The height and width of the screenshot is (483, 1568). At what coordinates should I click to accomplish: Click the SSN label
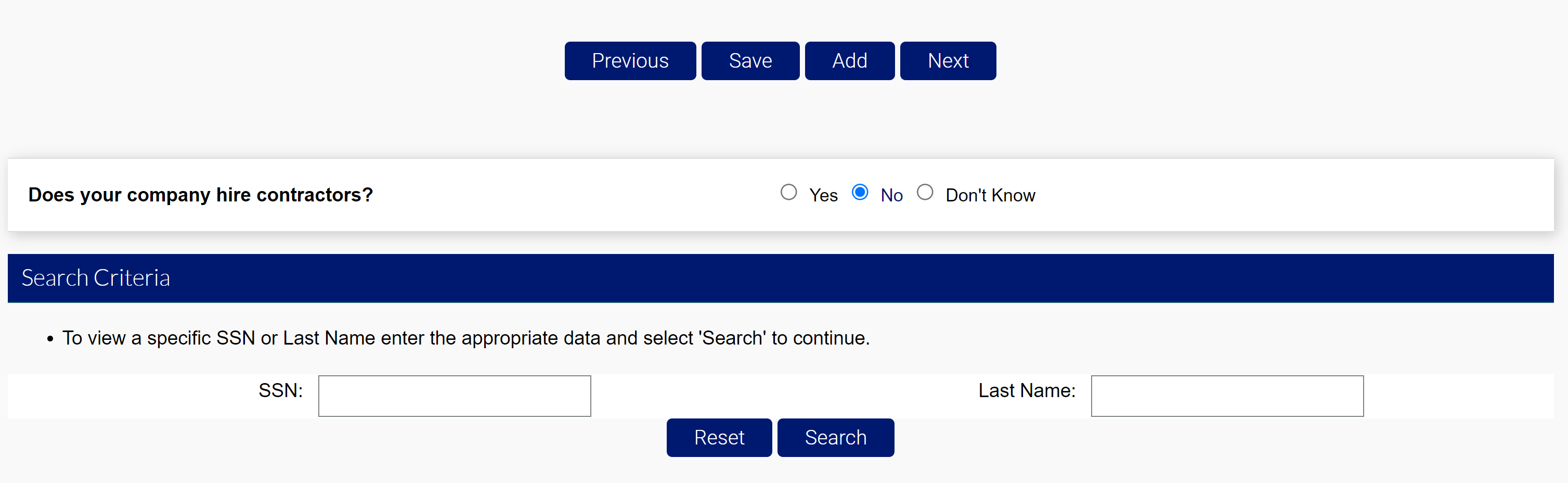point(281,390)
